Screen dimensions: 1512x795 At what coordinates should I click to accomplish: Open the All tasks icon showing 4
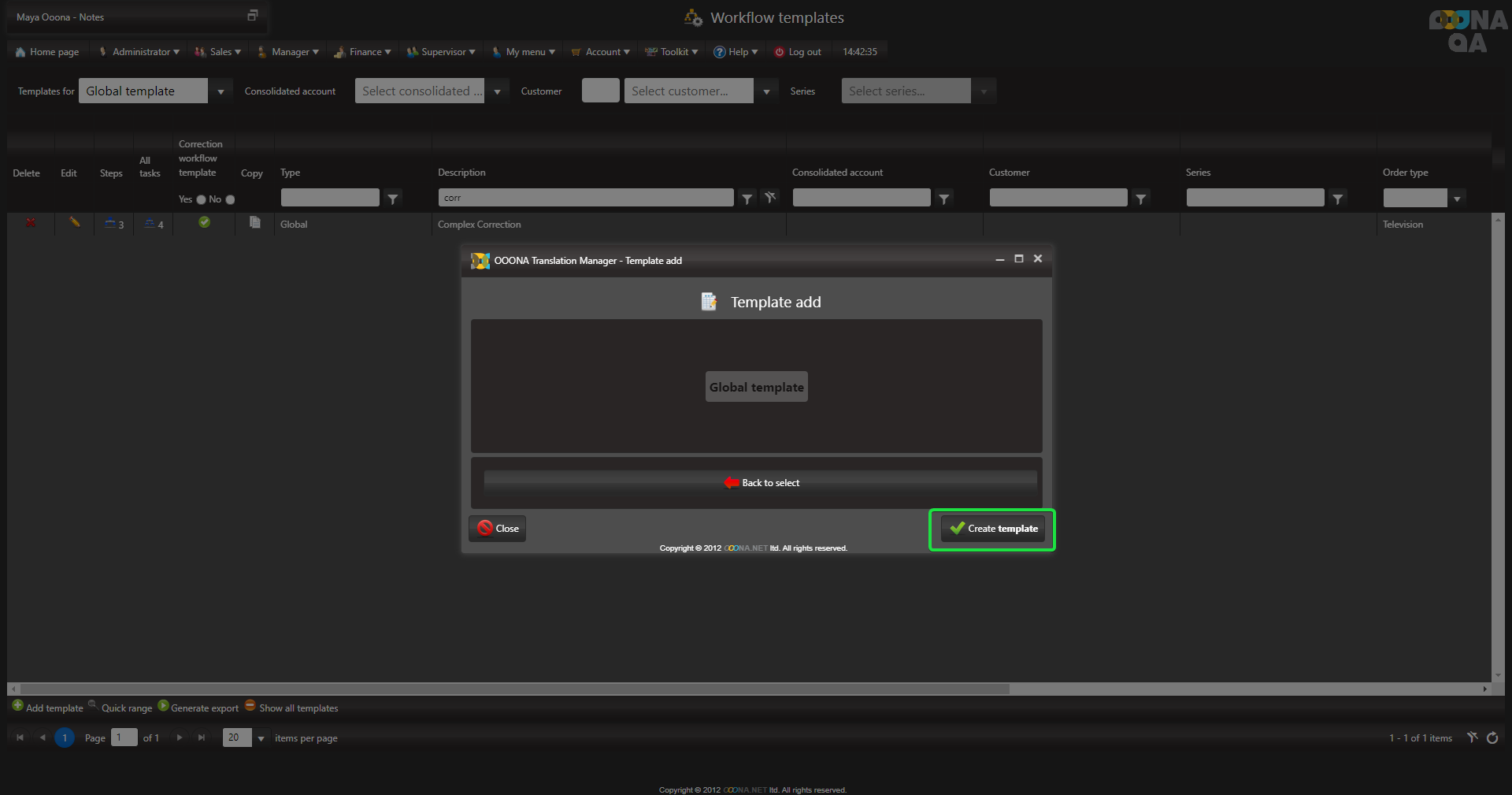[x=154, y=225]
